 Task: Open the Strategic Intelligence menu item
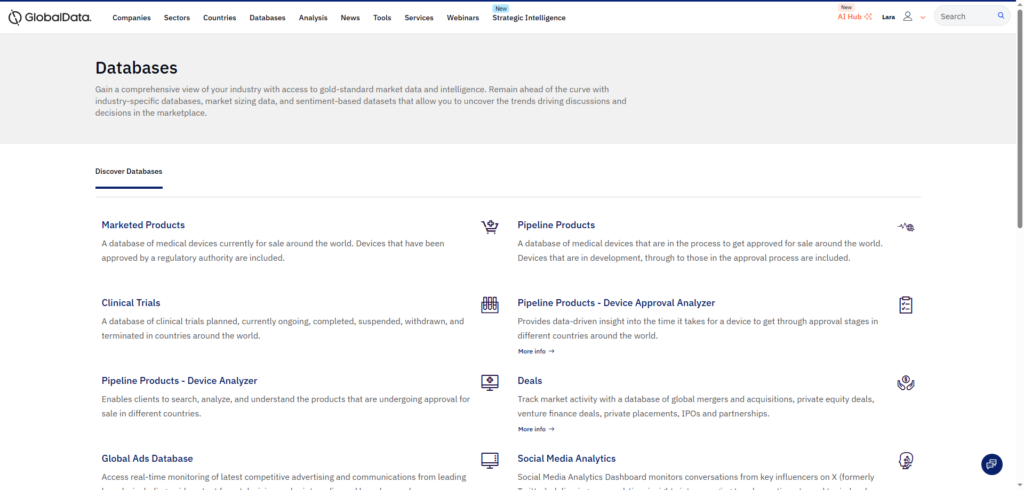(x=528, y=18)
